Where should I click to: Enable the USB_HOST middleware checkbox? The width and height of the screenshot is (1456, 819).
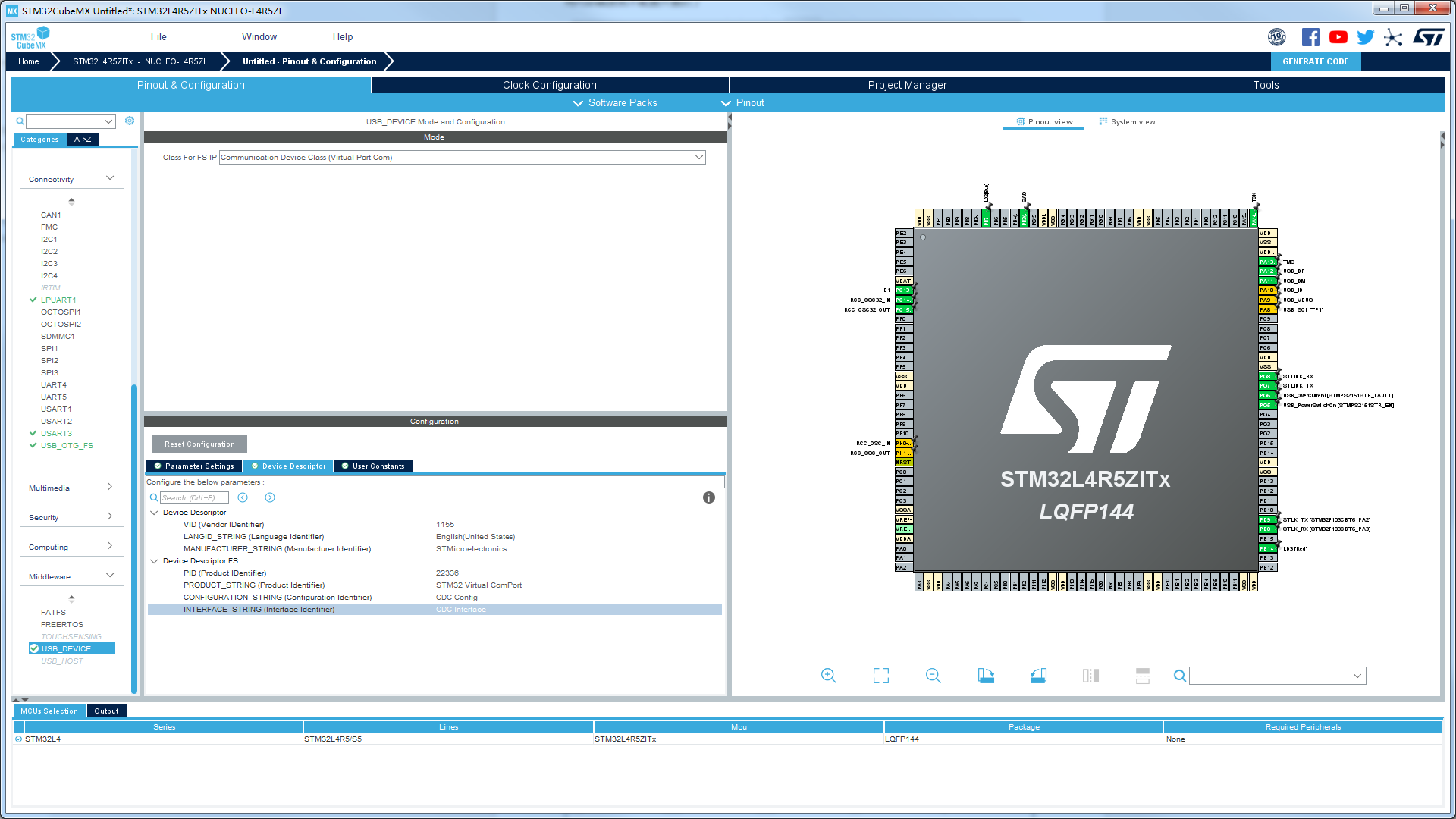coord(34,661)
